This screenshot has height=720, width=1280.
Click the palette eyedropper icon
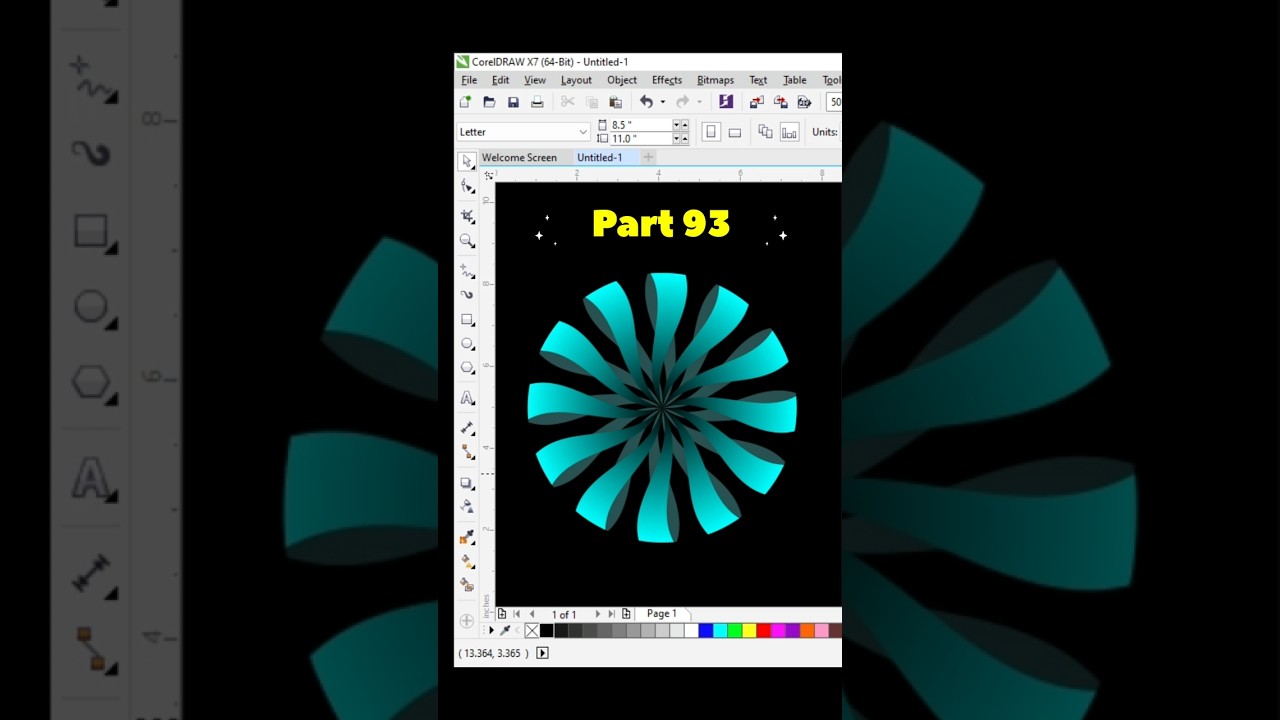(506, 630)
